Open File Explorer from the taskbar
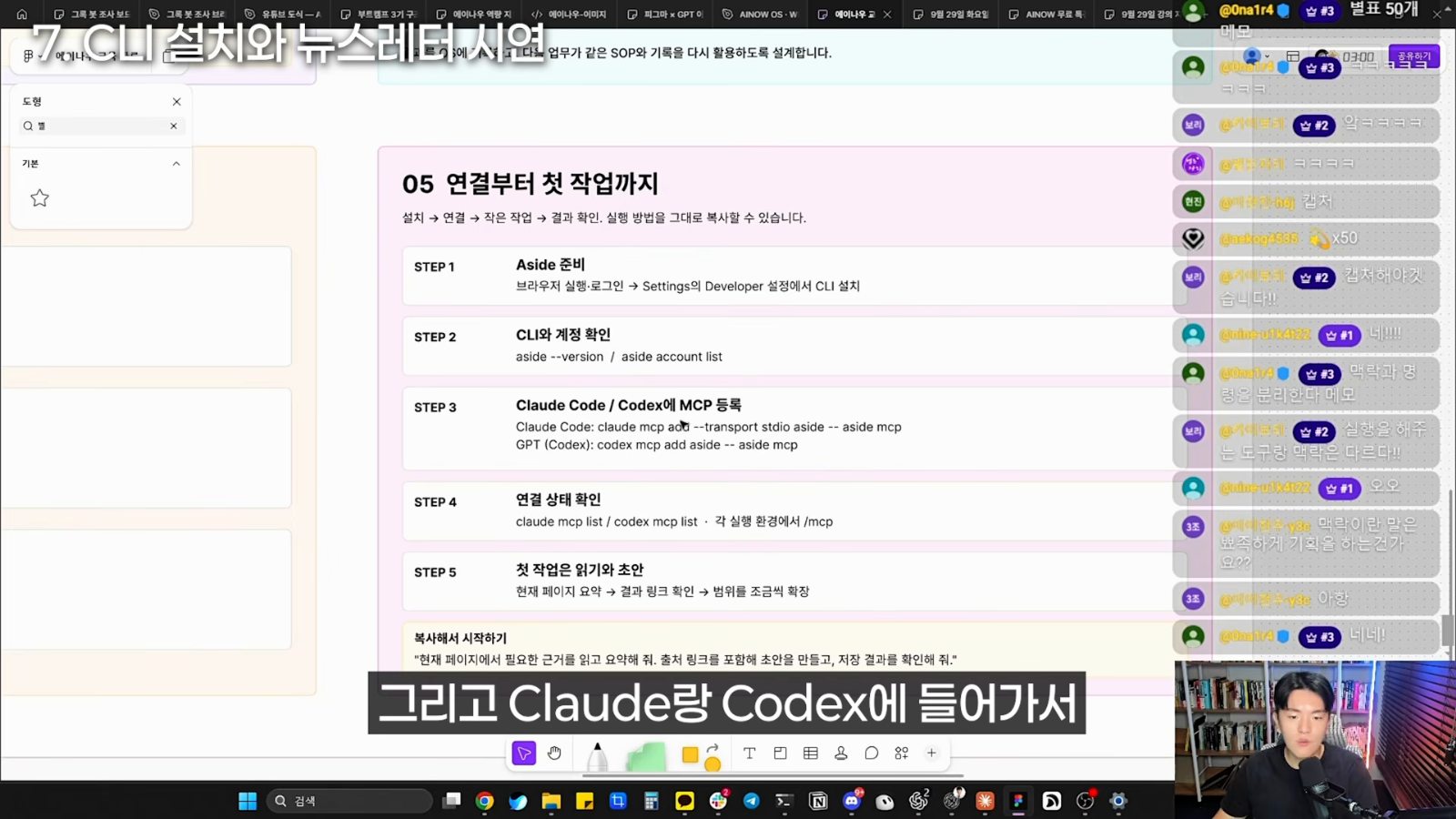The height and width of the screenshot is (819, 1456). click(x=551, y=801)
